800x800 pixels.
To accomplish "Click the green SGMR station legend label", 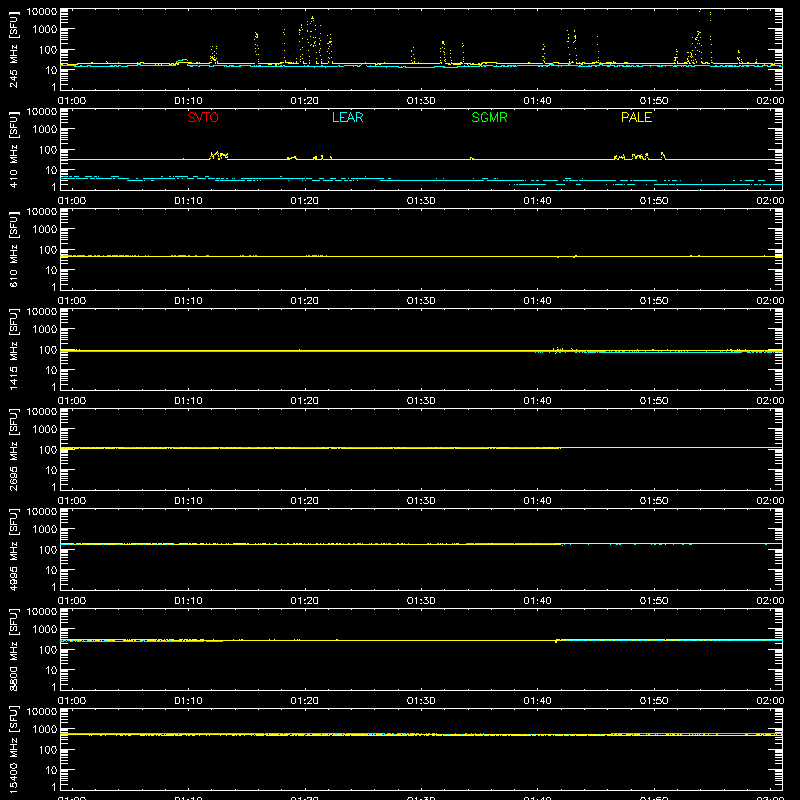I will pos(489,117).
